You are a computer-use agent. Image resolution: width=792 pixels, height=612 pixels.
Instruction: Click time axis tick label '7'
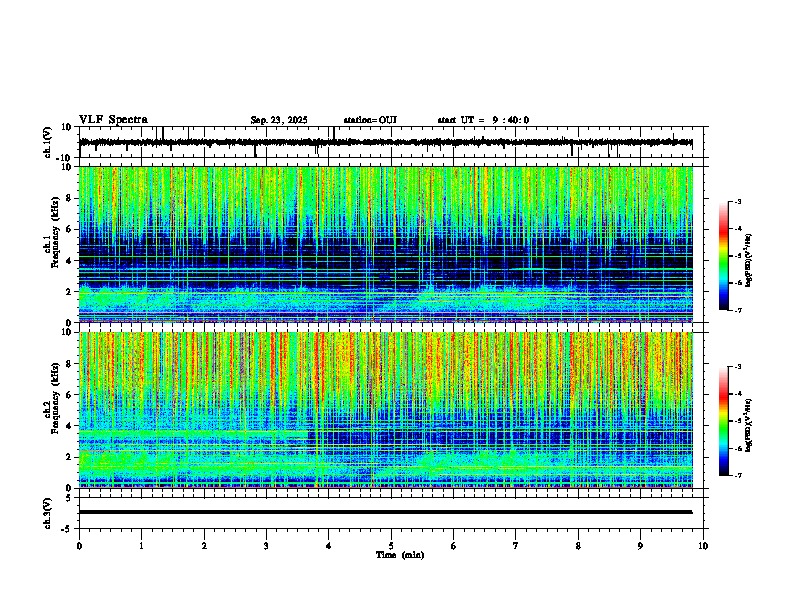pos(516,546)
